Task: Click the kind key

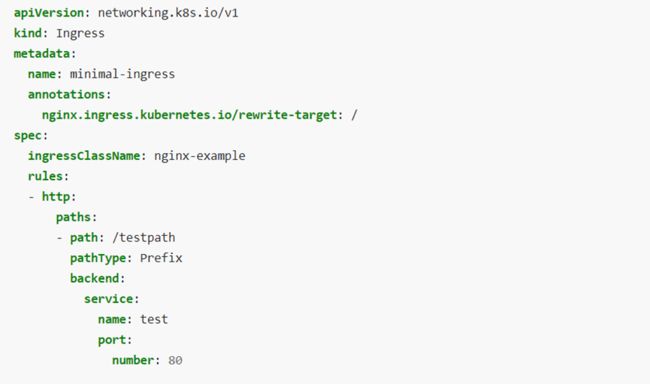Action: (28, 33)
